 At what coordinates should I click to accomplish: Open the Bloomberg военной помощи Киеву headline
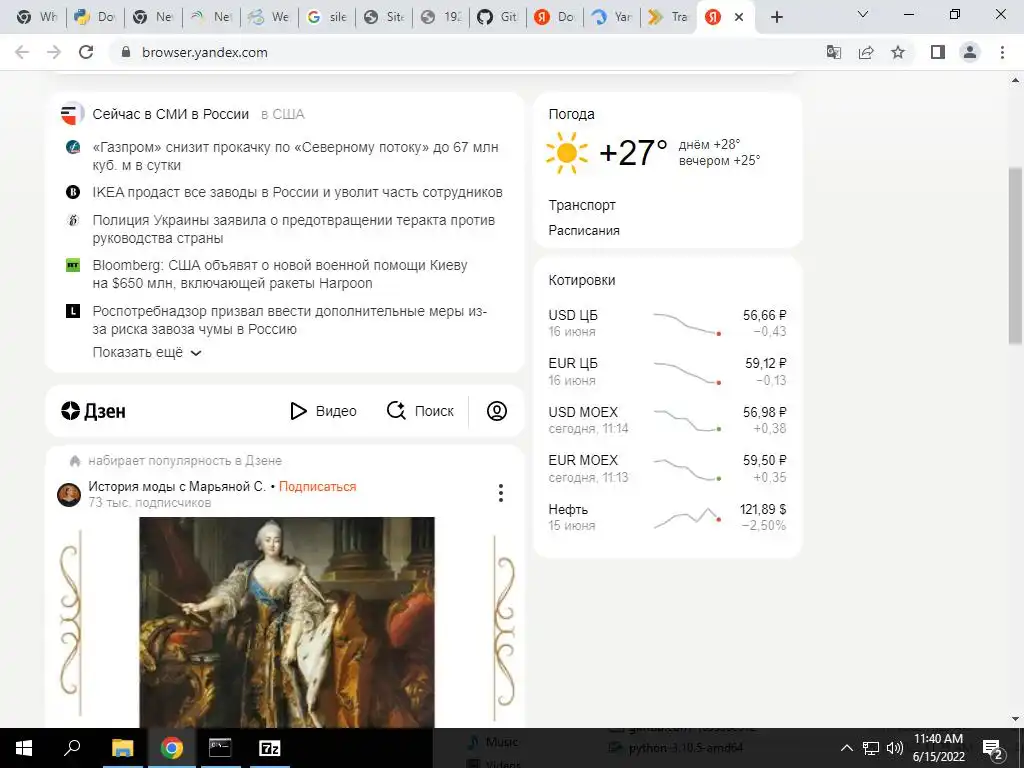(x=280, y=274)
